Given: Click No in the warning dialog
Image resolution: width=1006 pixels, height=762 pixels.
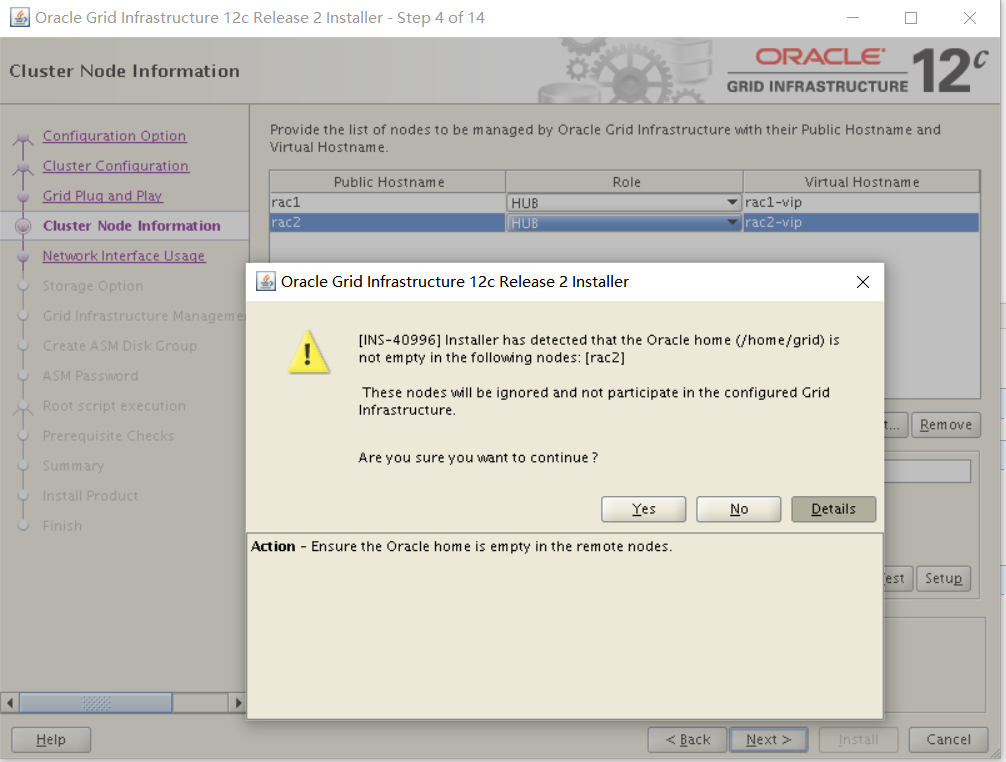Looking at the screenshot, I should [x=738, y=509].
